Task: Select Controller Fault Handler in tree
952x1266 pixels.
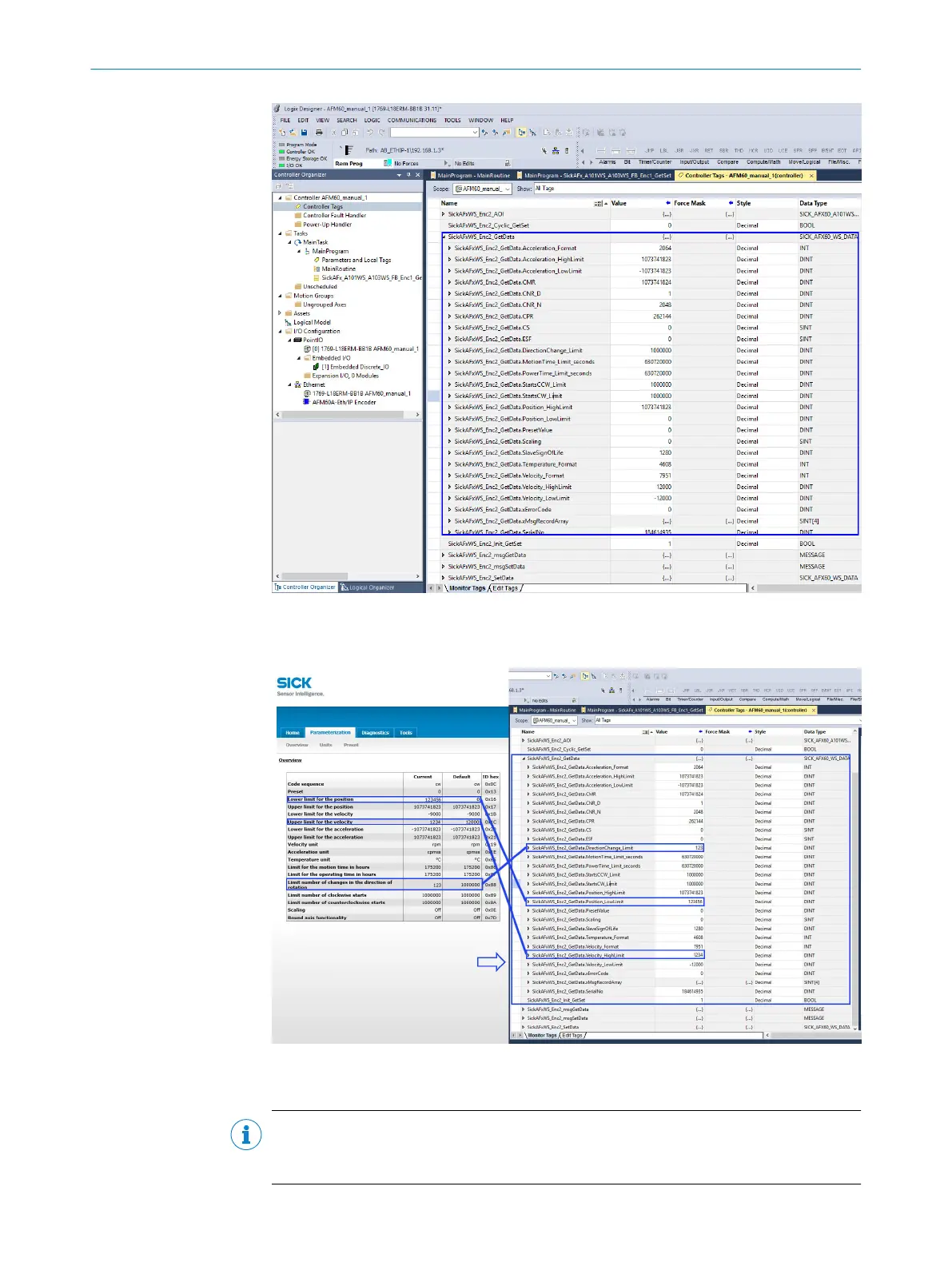Action: click(334, 215)
